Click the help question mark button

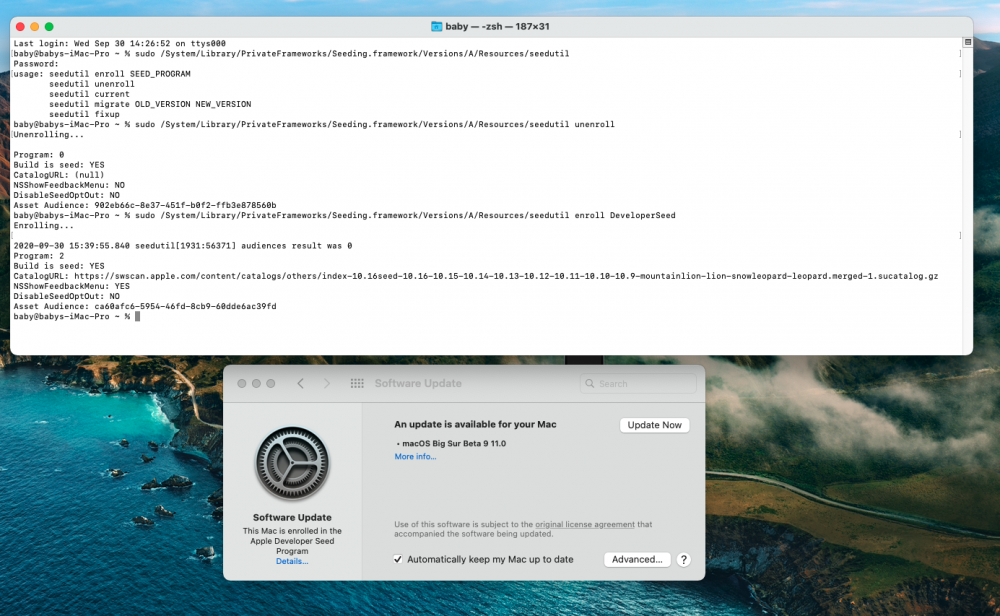coord(684,559)
